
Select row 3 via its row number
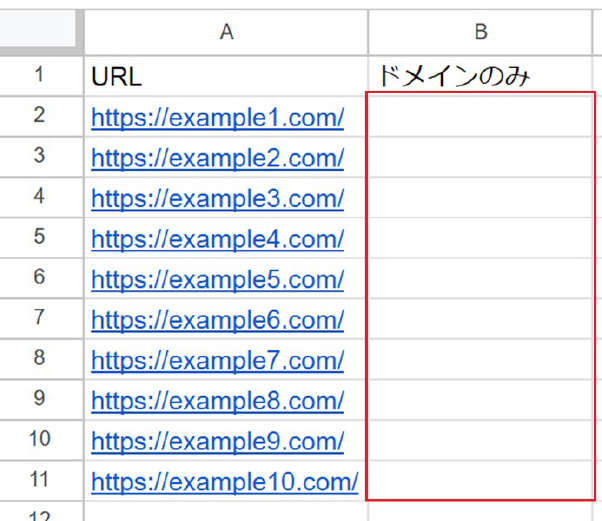pyautogui.click(x=41, y=156)
